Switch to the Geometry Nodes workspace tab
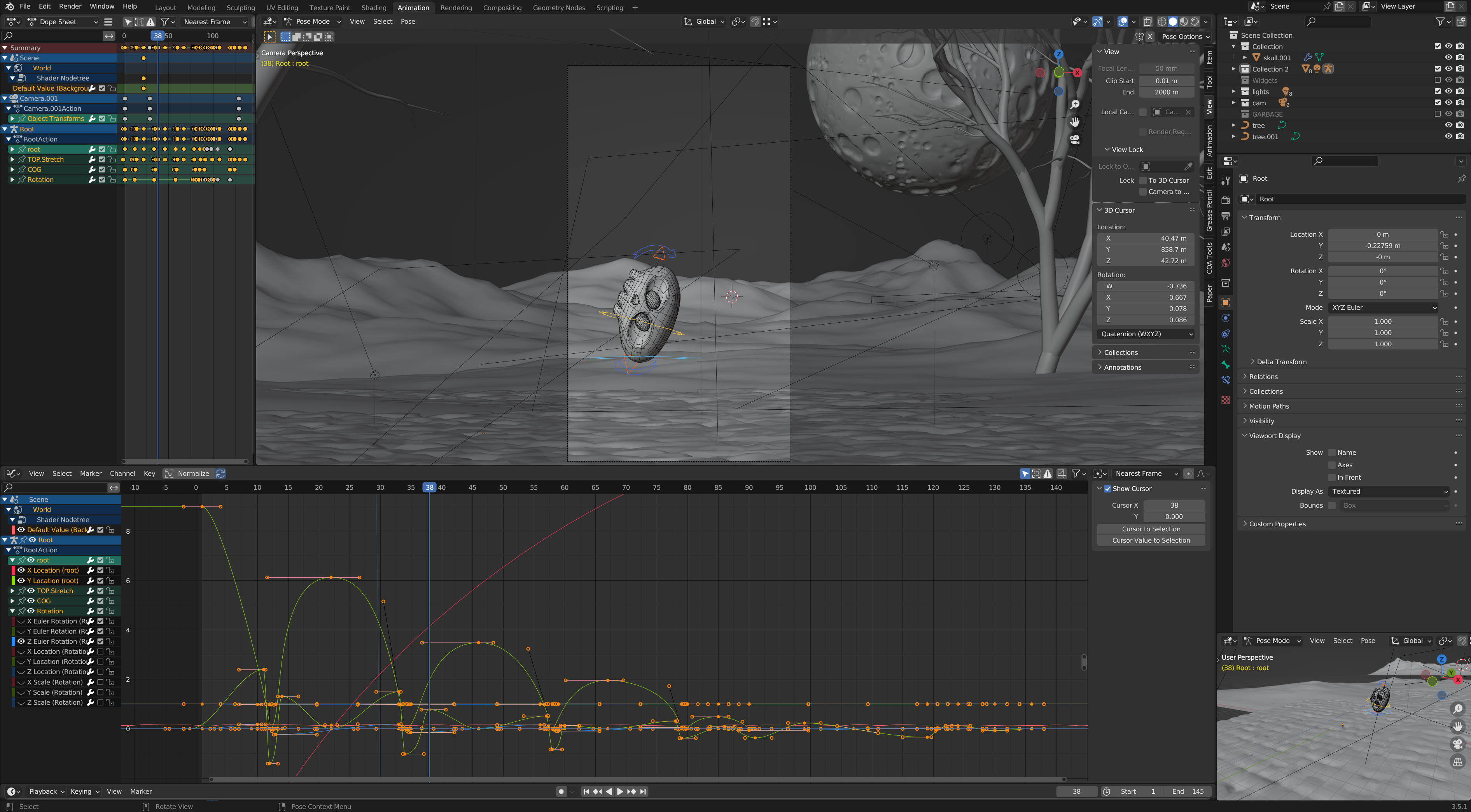 pyautogui.click(x=558, y=7)
